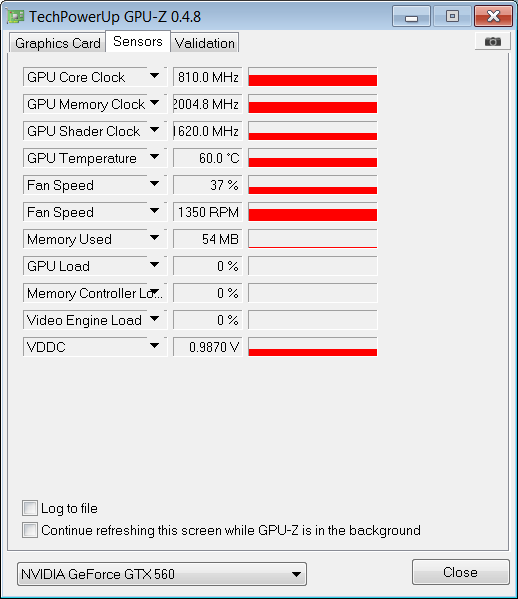Image resolution: width=518 pixels, height=599 pixels.
Task: Open the Memory Used dropdown arrow
Action: pyautogui.click(x=154, y=238)
